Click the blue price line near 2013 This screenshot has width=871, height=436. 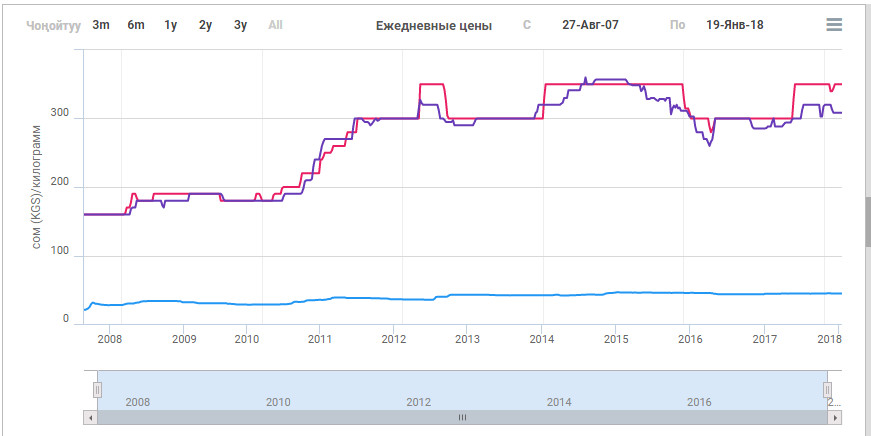click(x=467, y=295)
